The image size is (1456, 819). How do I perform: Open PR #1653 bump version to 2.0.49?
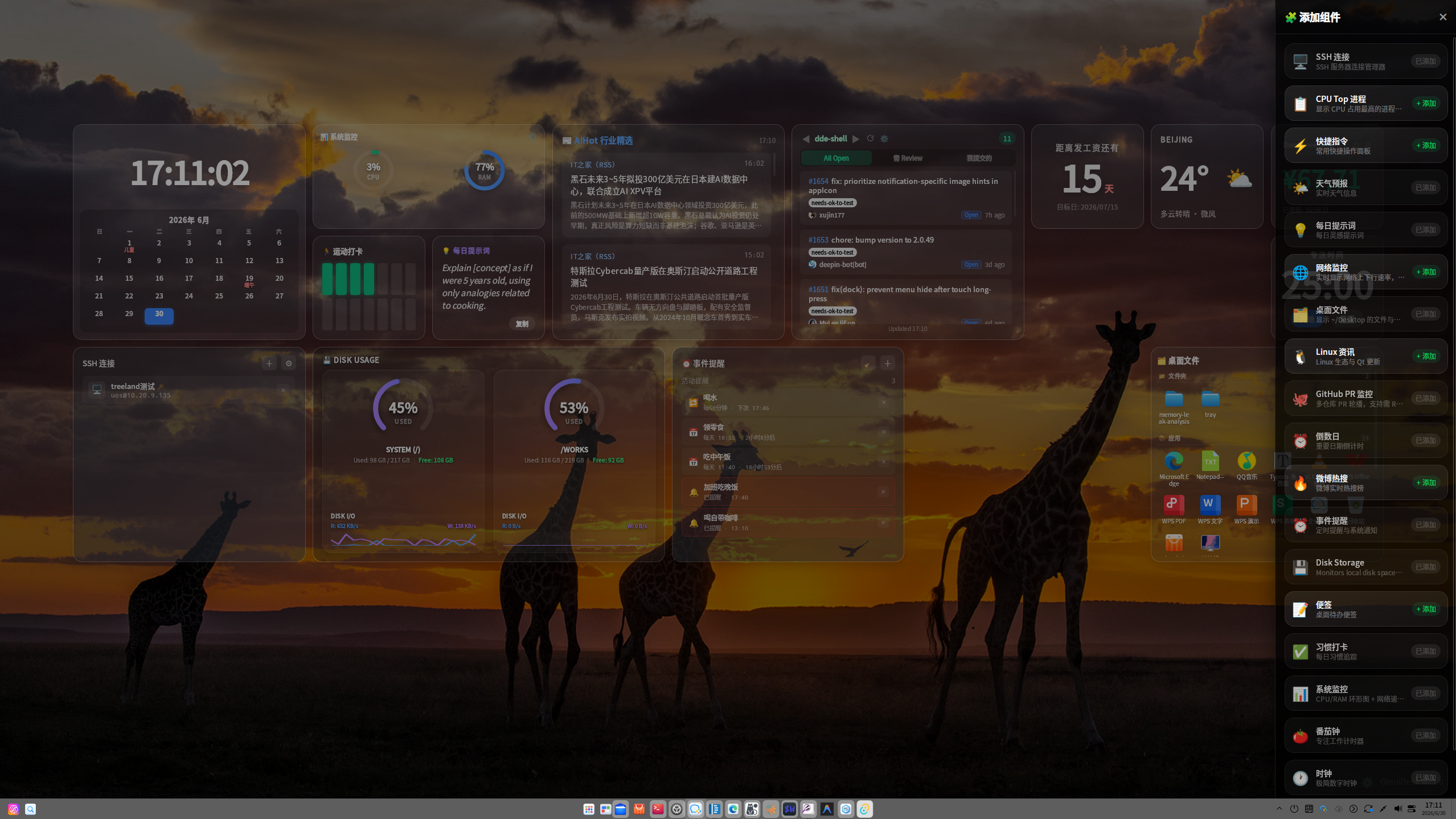pyautogui.click(x=906, y=252)
